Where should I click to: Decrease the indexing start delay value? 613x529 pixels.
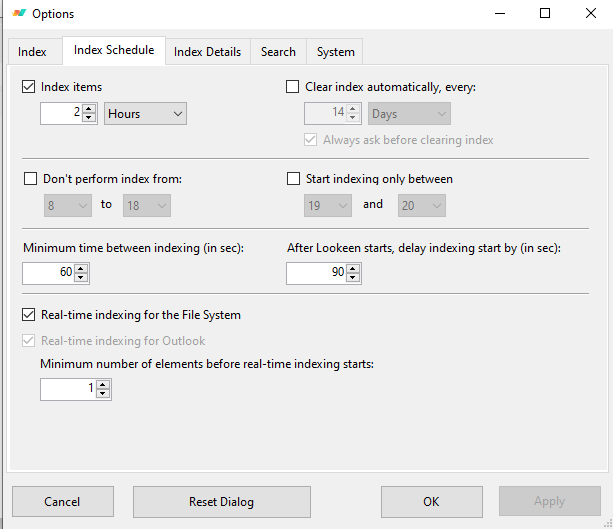(x=353, y=277)
